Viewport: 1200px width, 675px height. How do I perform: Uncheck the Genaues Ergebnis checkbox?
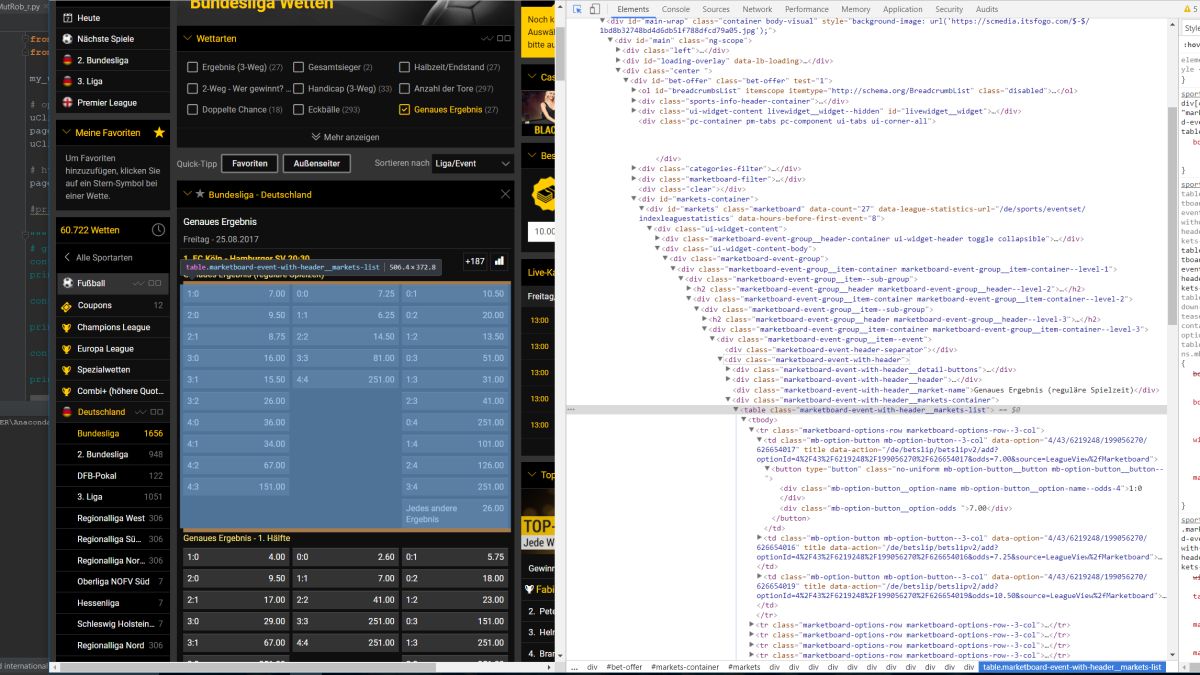coord(404,109)
